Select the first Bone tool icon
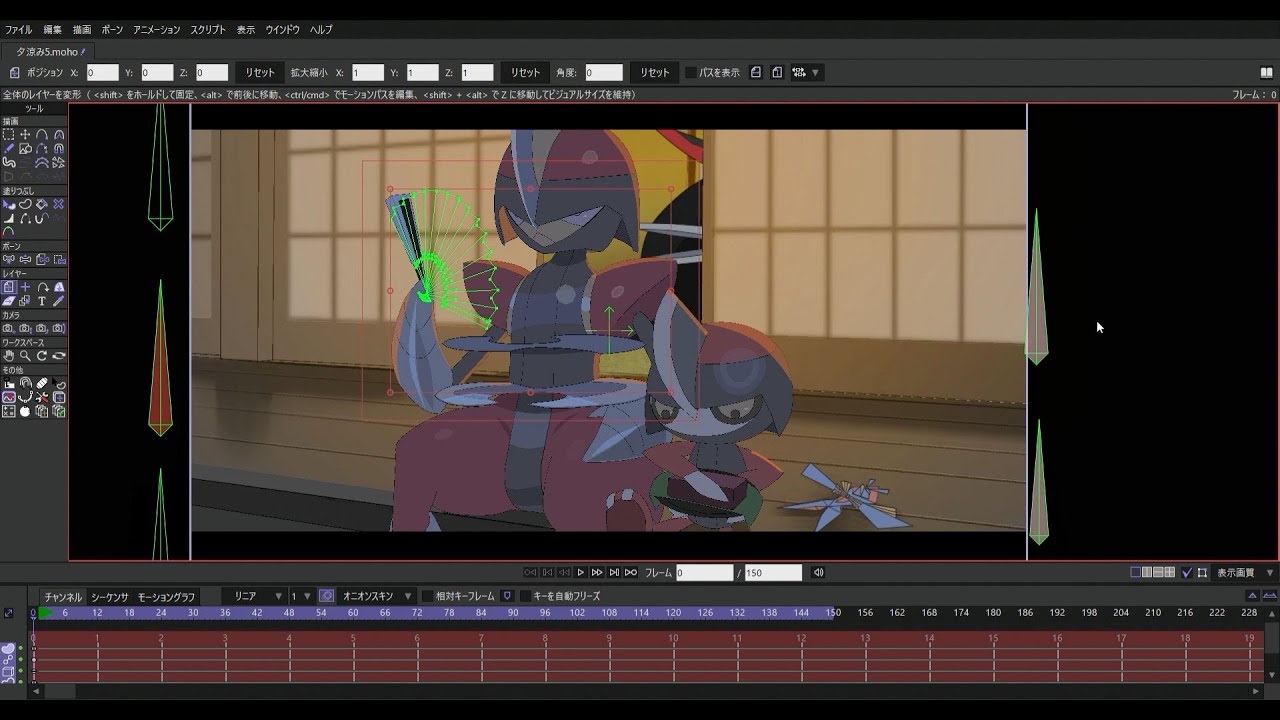The height and width of the screenshot is (720, 1280). click(8, 259)
